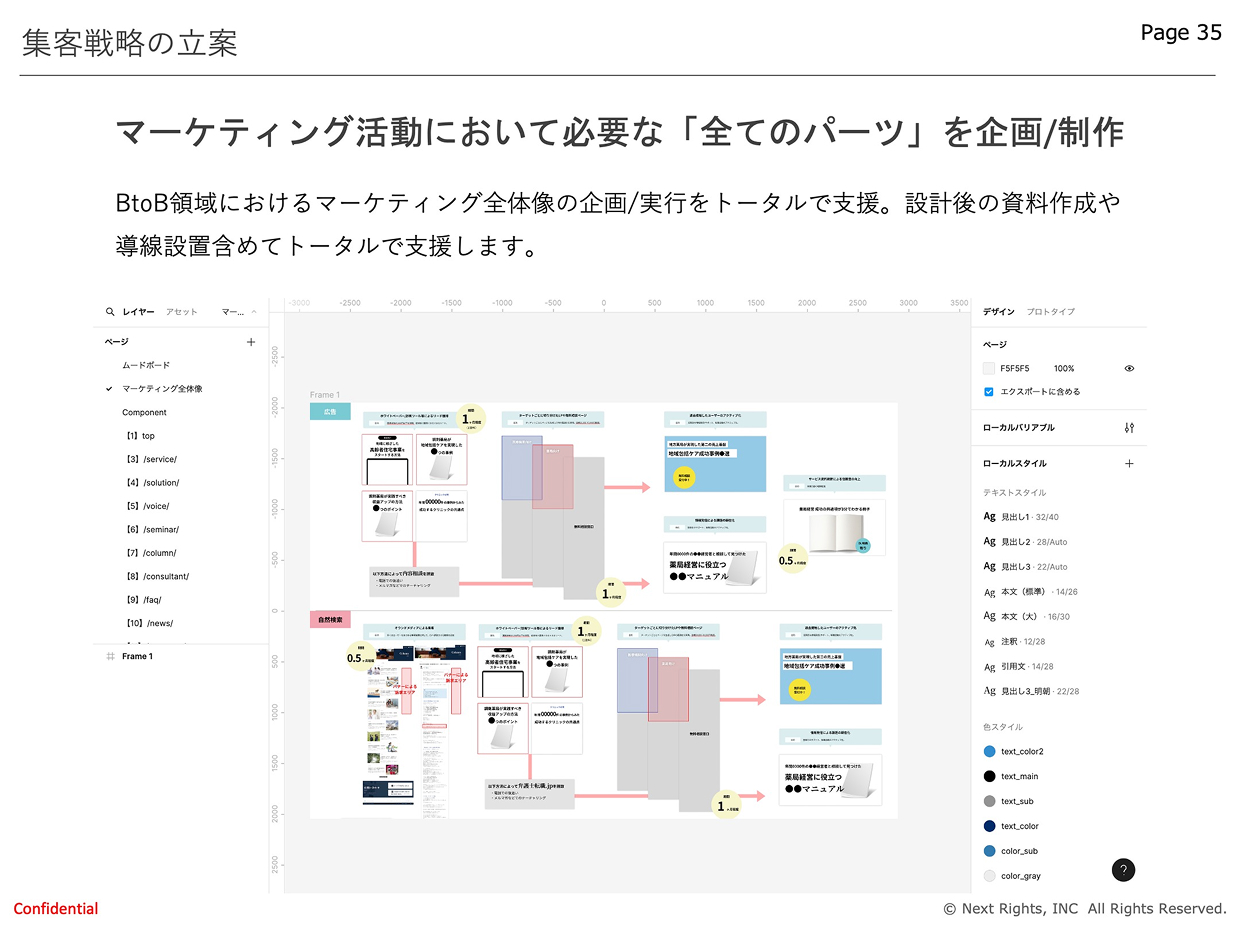Click the 100% opacity field
1240x928 pixels.
coord(1065,368)
